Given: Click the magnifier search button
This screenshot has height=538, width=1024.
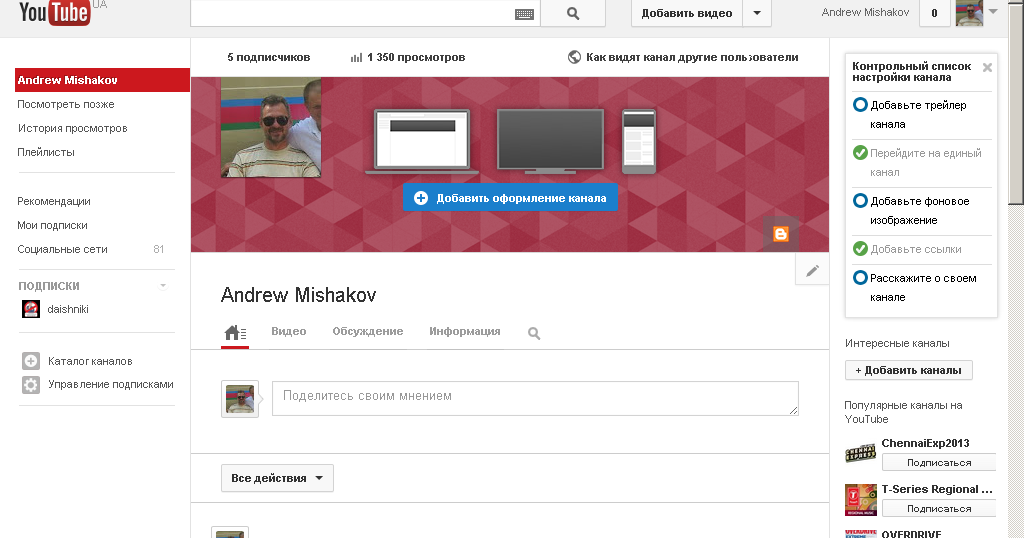Looking at the screenshot, I should click(x=573, y=13).
